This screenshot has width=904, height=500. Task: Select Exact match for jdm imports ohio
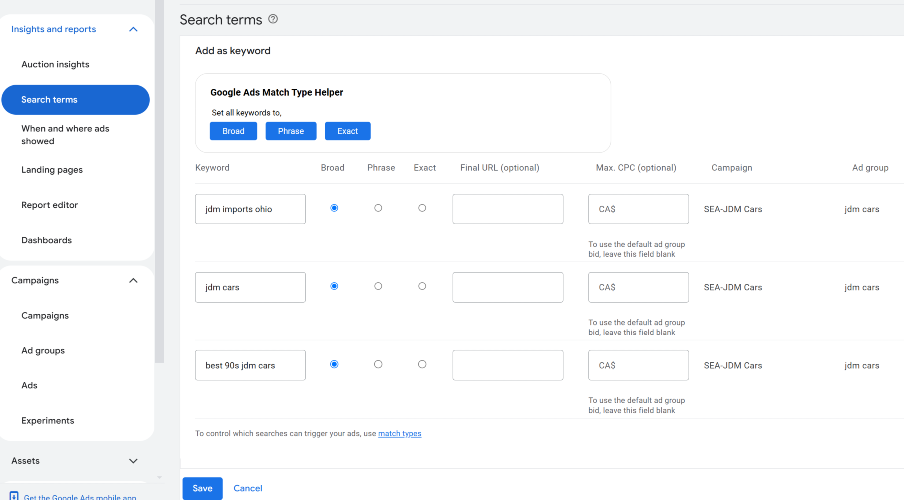tap(422, 208)
